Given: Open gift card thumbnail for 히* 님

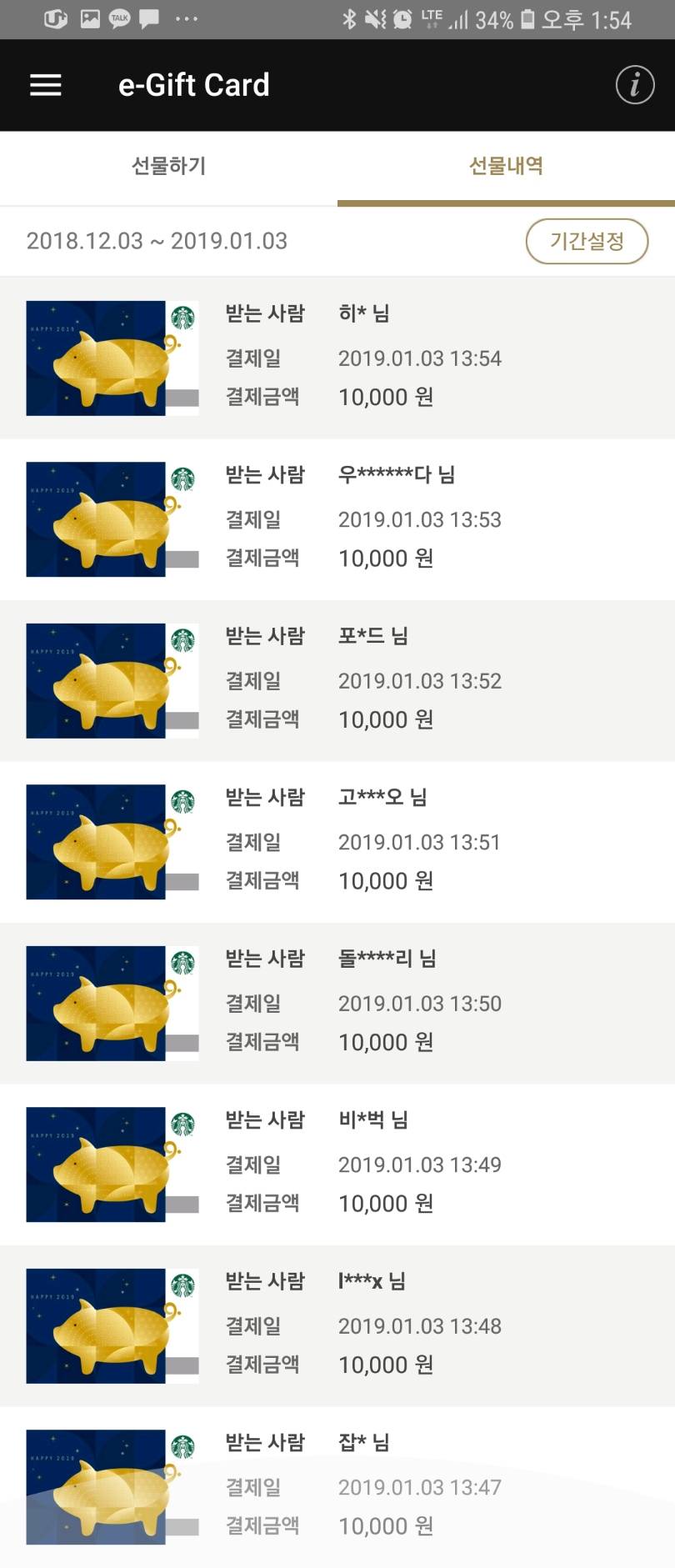Looking at the screenshot, I should pos(112,358).
